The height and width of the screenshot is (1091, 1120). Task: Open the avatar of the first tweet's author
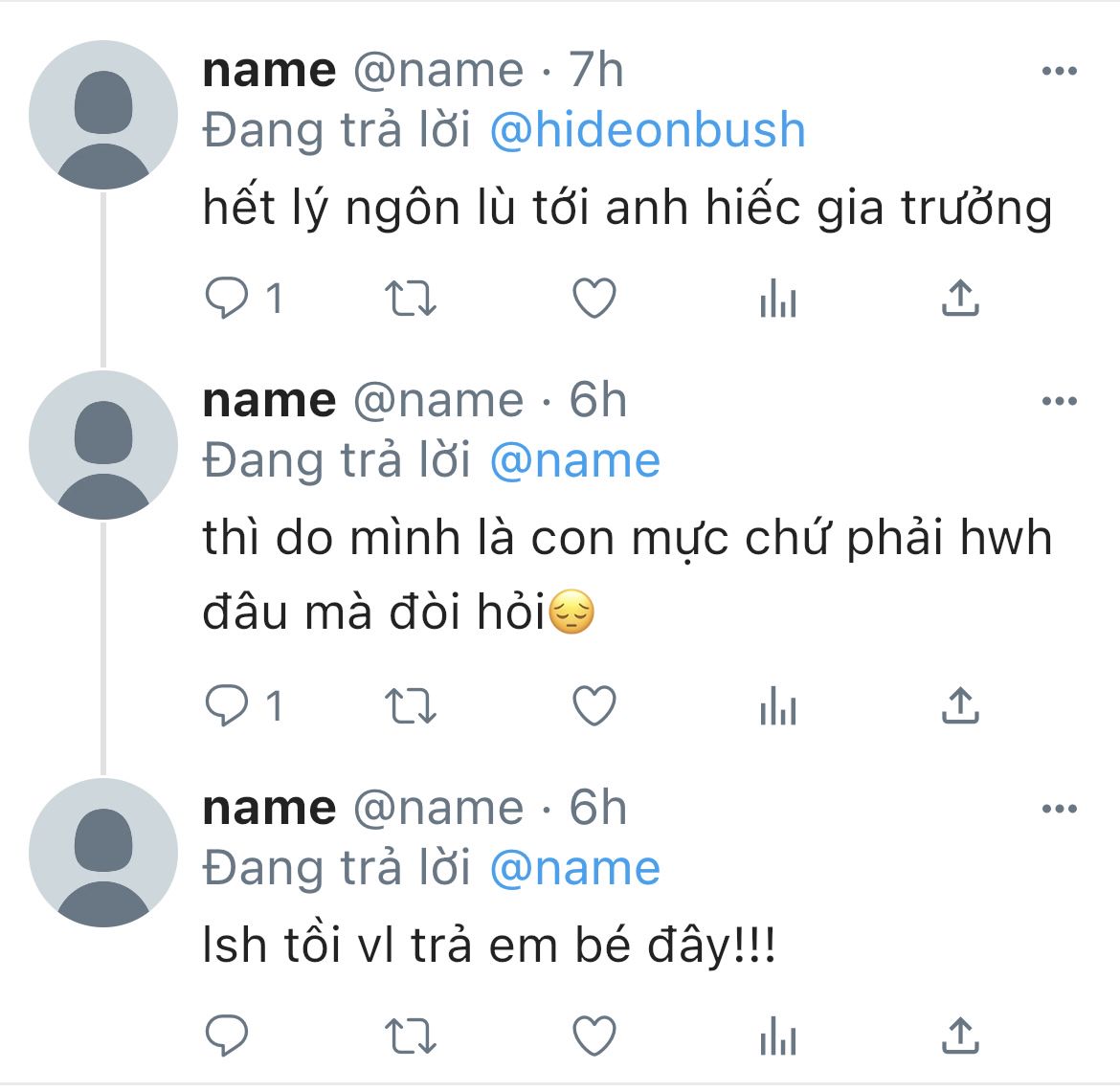(103, 115)
